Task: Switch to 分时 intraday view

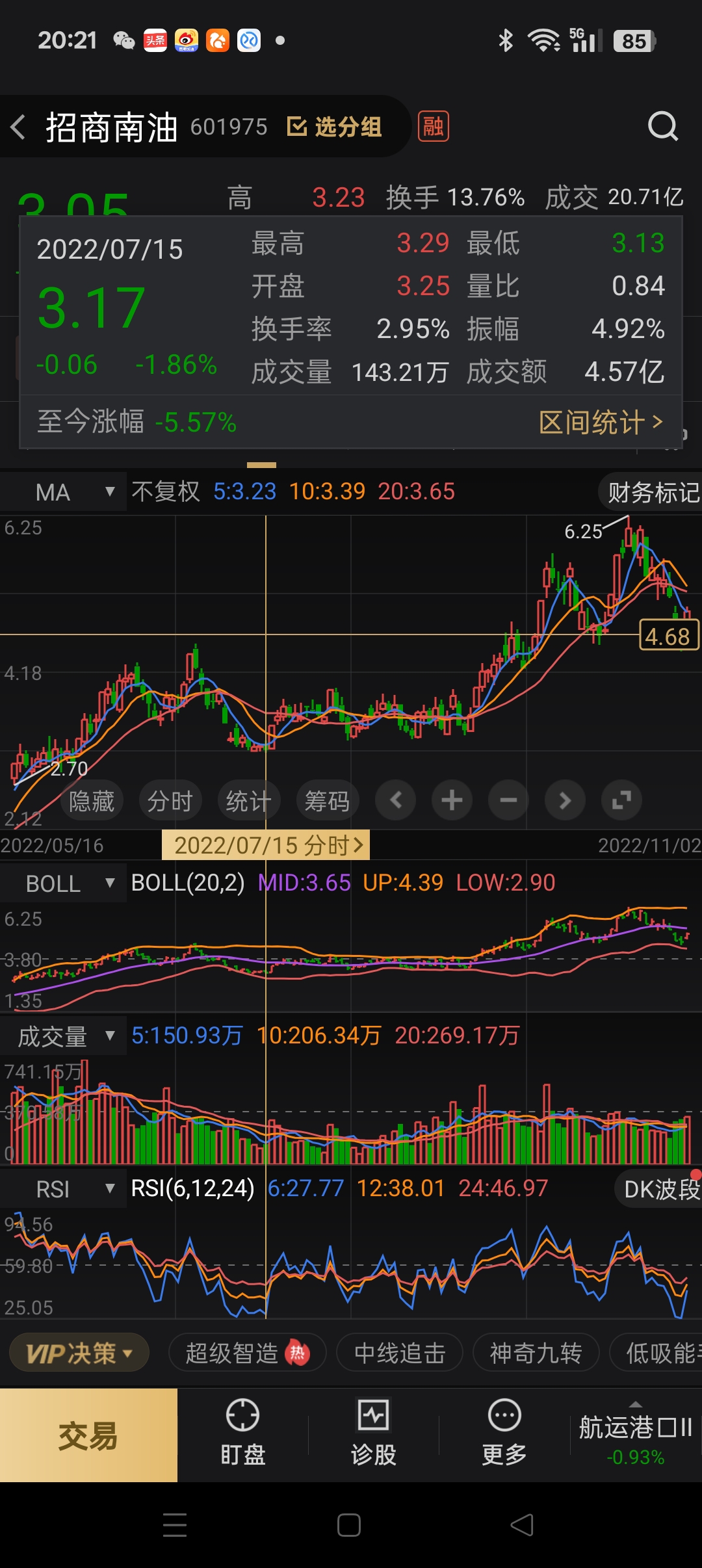Action: pyautogui.click(x=170, y=800)
